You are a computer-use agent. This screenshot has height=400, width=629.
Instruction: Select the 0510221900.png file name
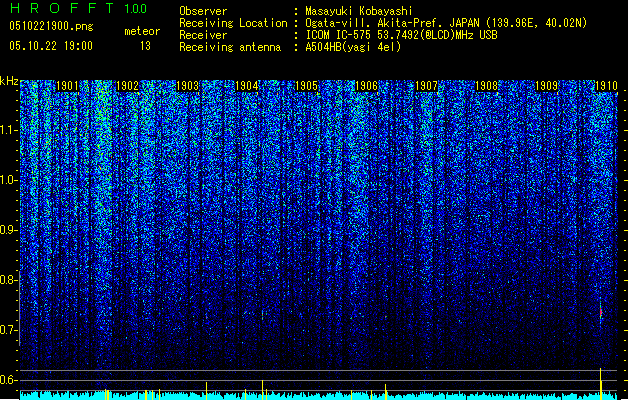pos(51,26)
